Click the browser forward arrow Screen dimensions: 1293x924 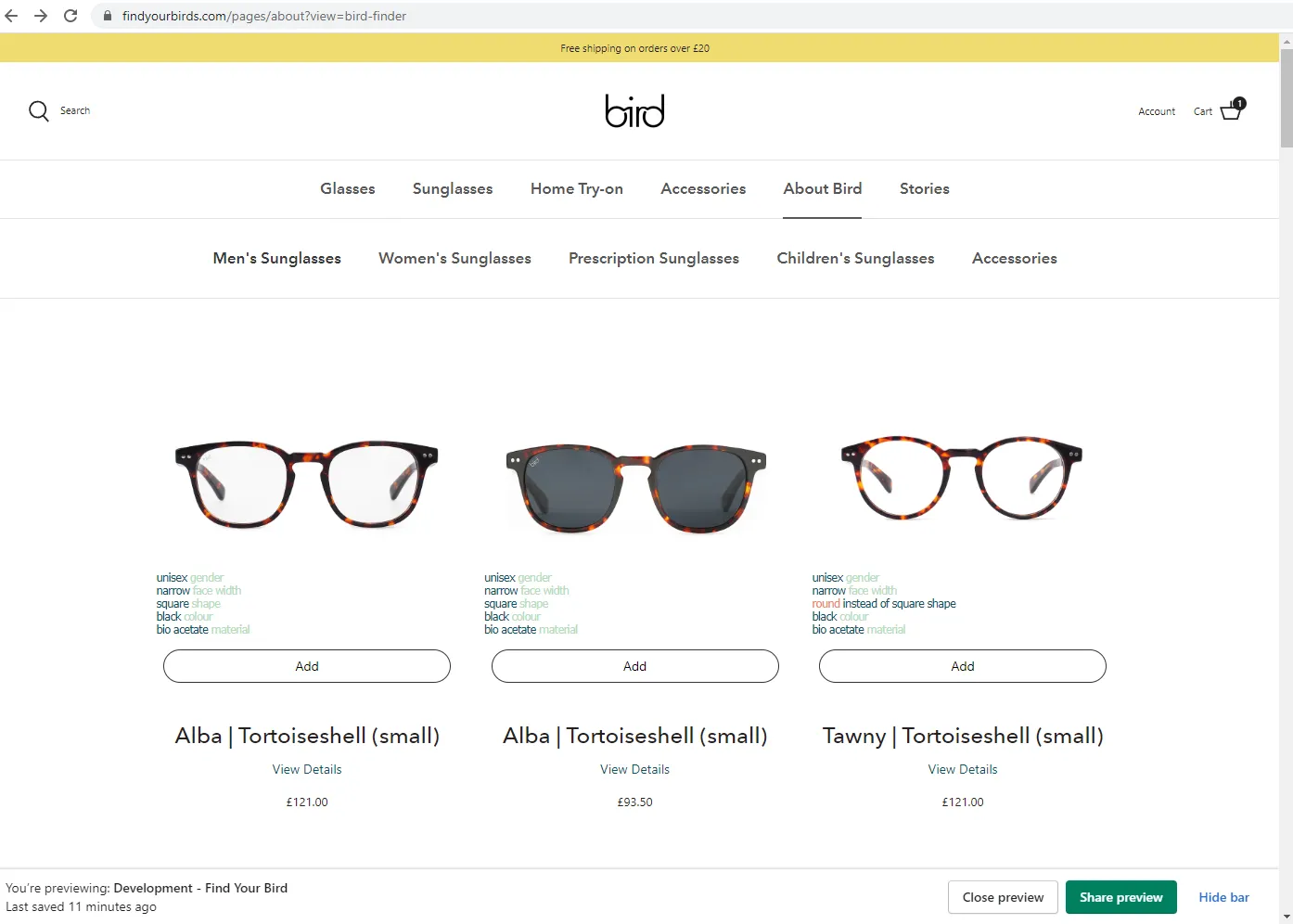coord(41,16)
